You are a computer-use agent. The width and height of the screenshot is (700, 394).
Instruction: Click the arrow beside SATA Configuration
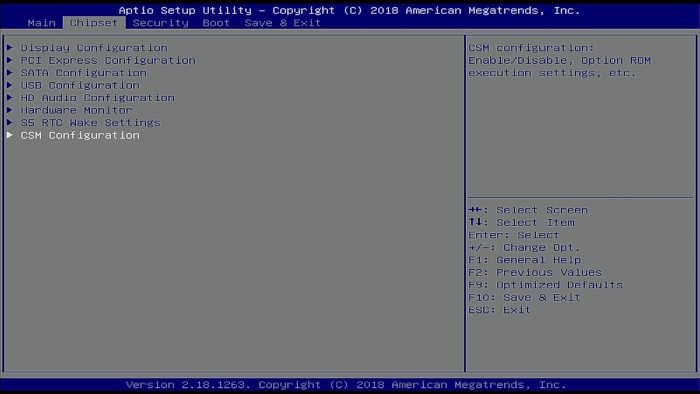pyautogui.click(x=10, y=72)
